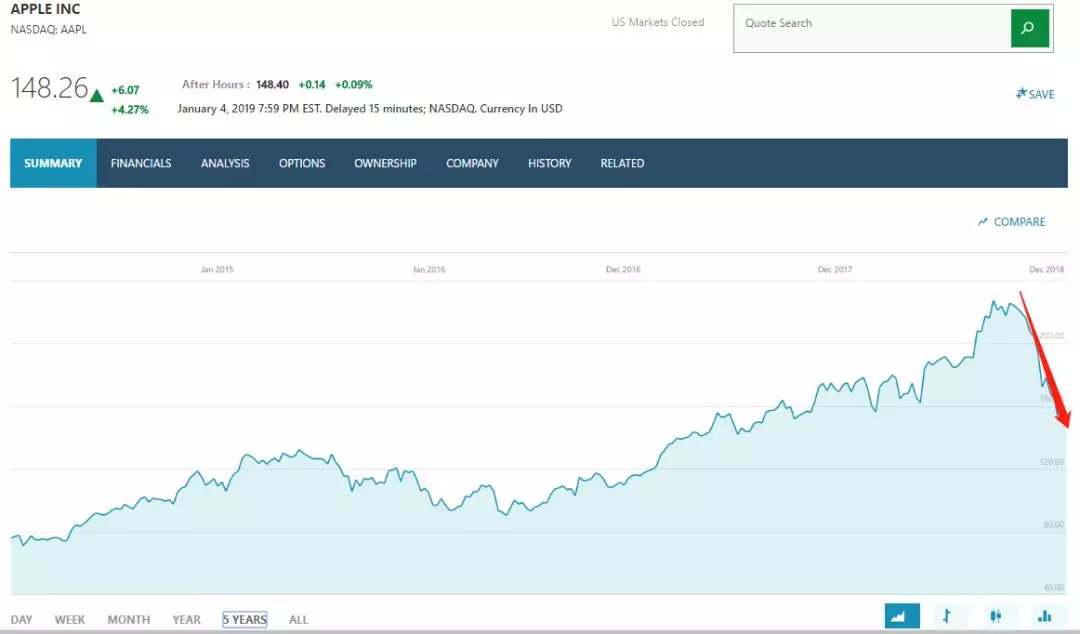Select the Year chart range
Screen dimensions: 1080x634
(186, 620)
